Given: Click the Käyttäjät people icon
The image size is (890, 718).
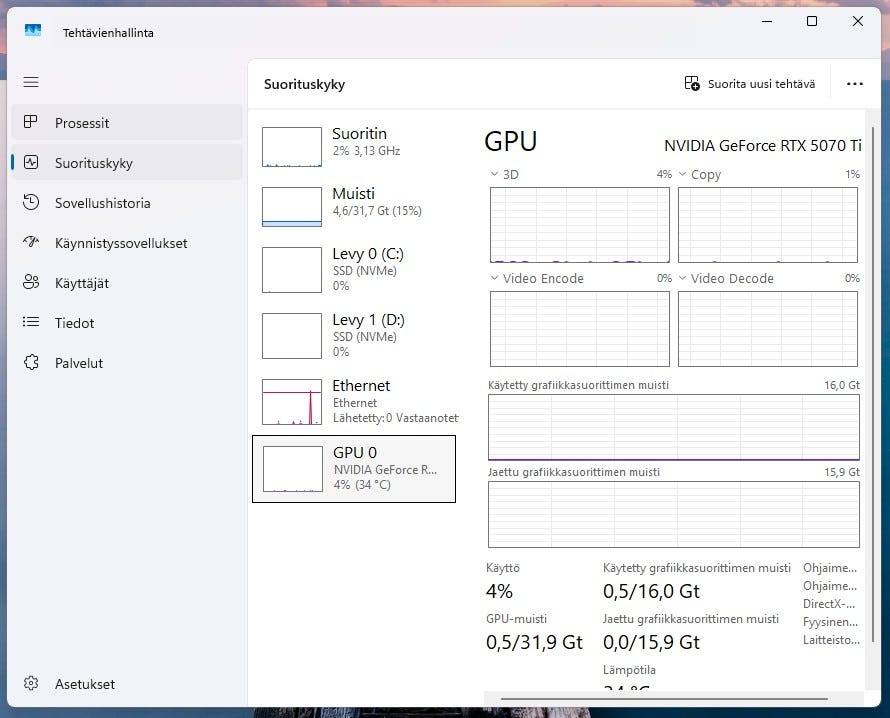Looking at the screenshot, I should tap(31, 282).
